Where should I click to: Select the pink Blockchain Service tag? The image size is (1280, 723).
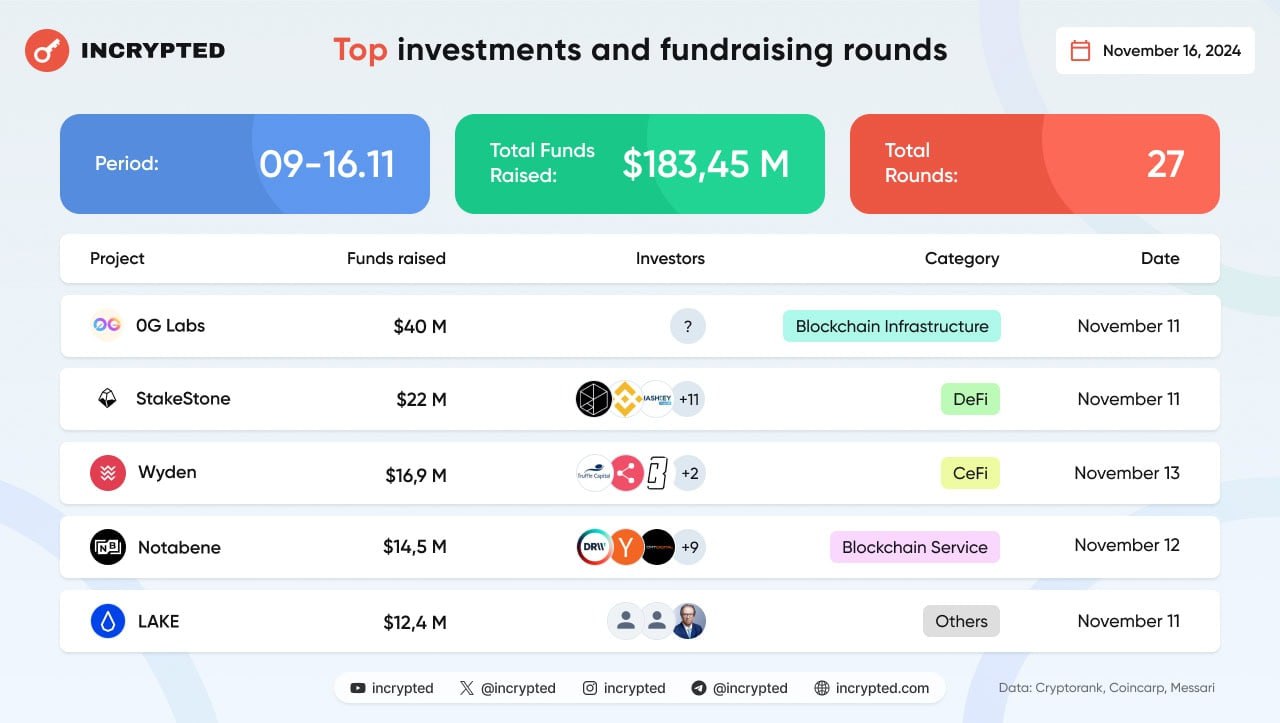pyautogui.click(x=915, y=547)
